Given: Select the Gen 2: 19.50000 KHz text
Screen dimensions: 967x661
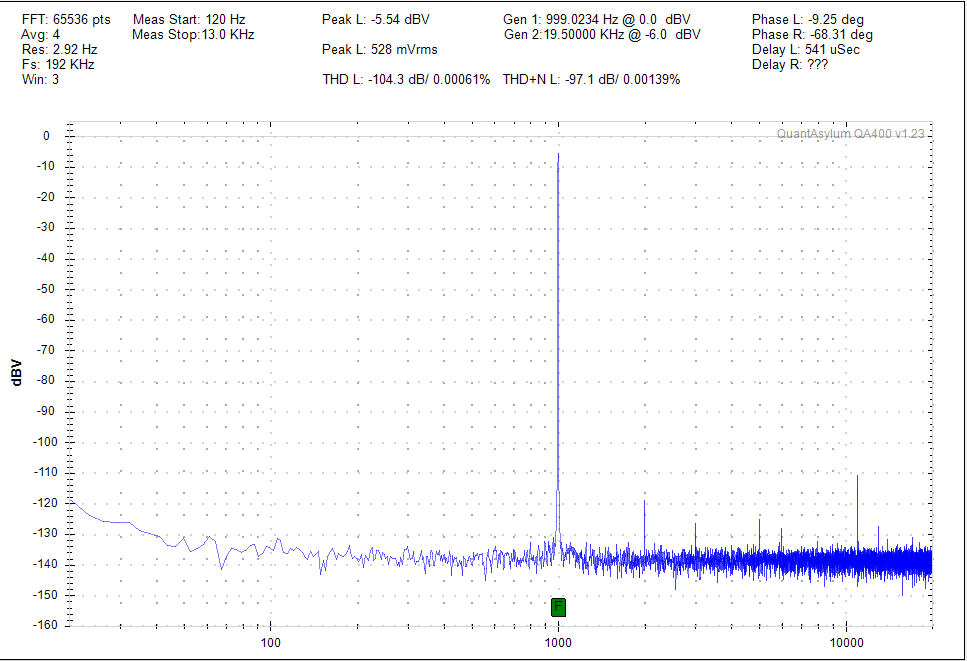Looking at the screenshot, I should 602,35.
